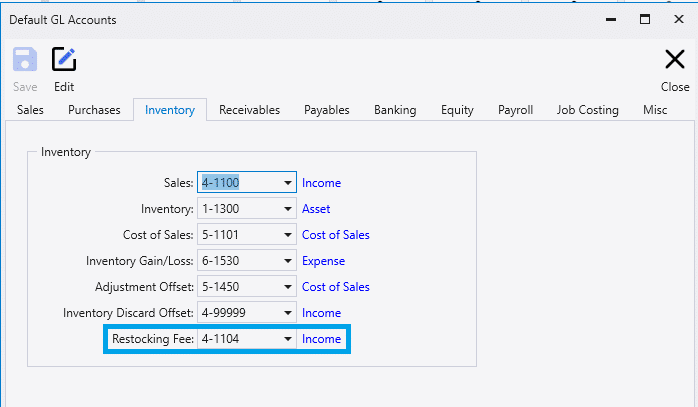Switch to the Sales tab

(30, 110)
